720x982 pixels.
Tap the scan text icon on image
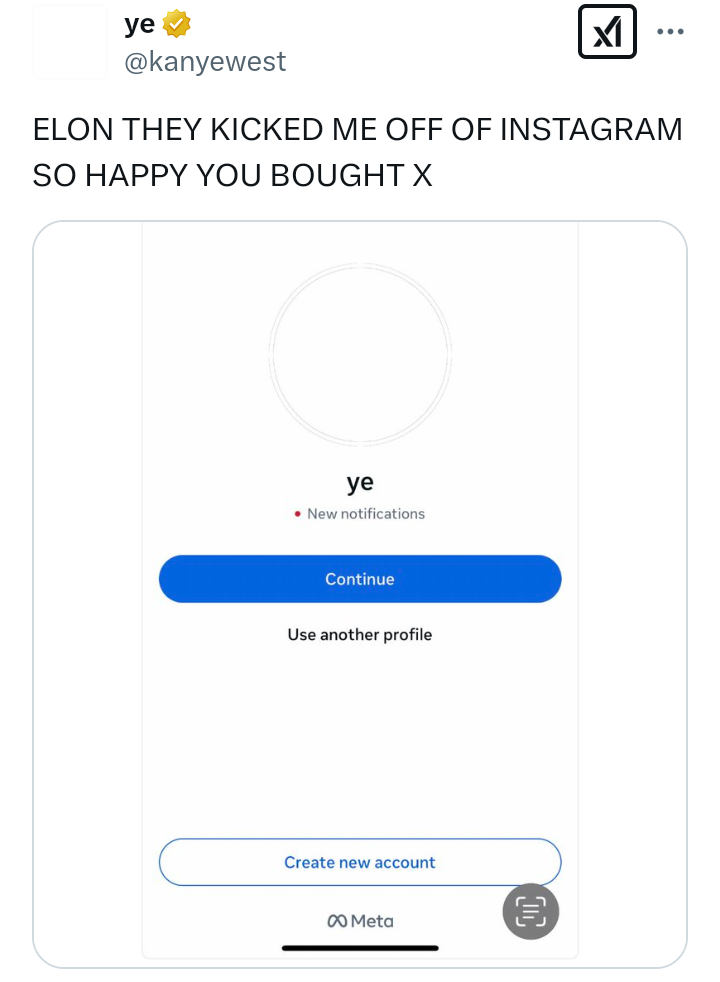[530, 911]
